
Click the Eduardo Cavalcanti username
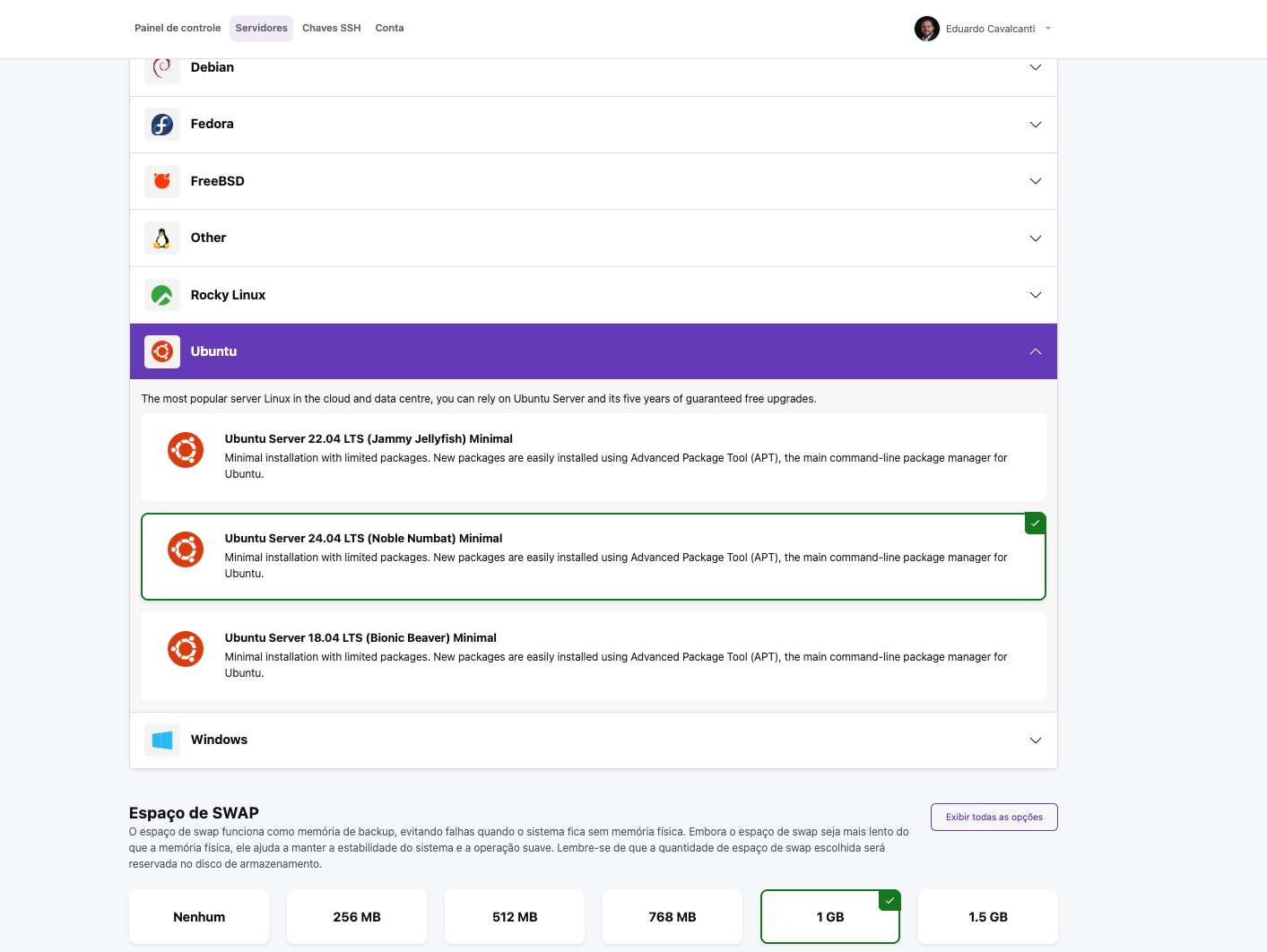pos(991,29)
